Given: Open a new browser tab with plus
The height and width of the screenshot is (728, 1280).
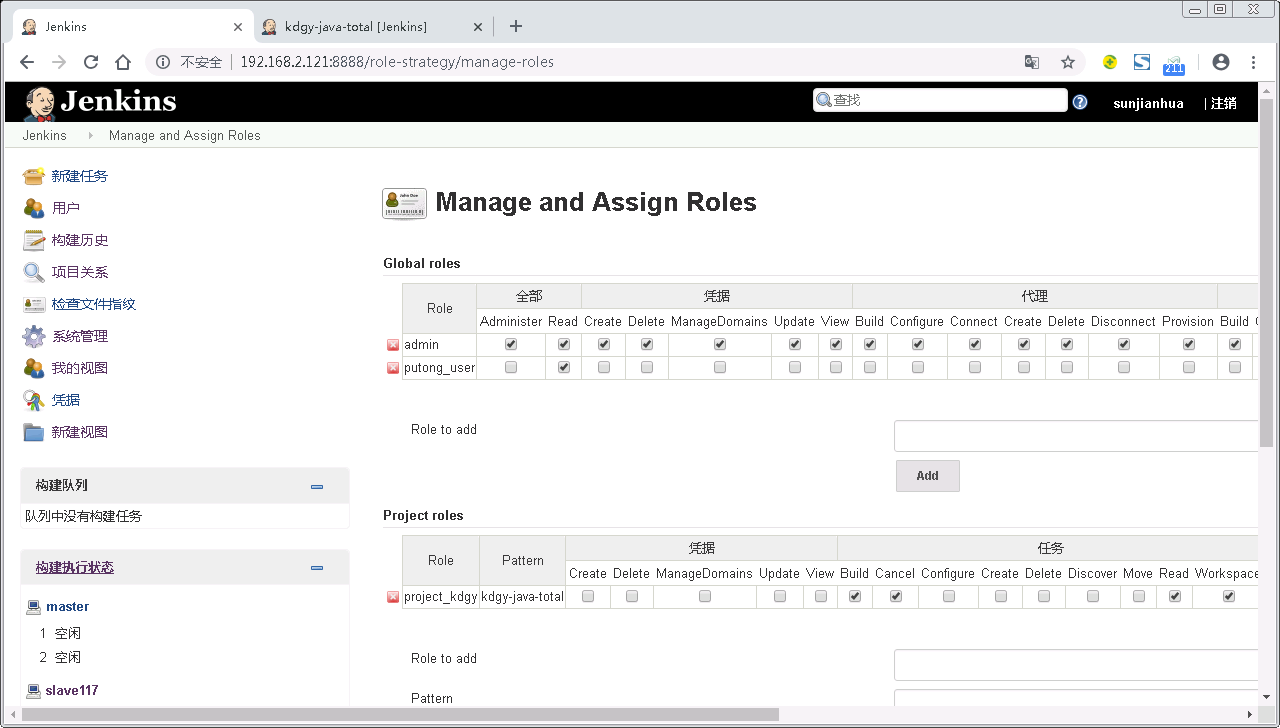Looking at the screenshot, I should 516,26.
